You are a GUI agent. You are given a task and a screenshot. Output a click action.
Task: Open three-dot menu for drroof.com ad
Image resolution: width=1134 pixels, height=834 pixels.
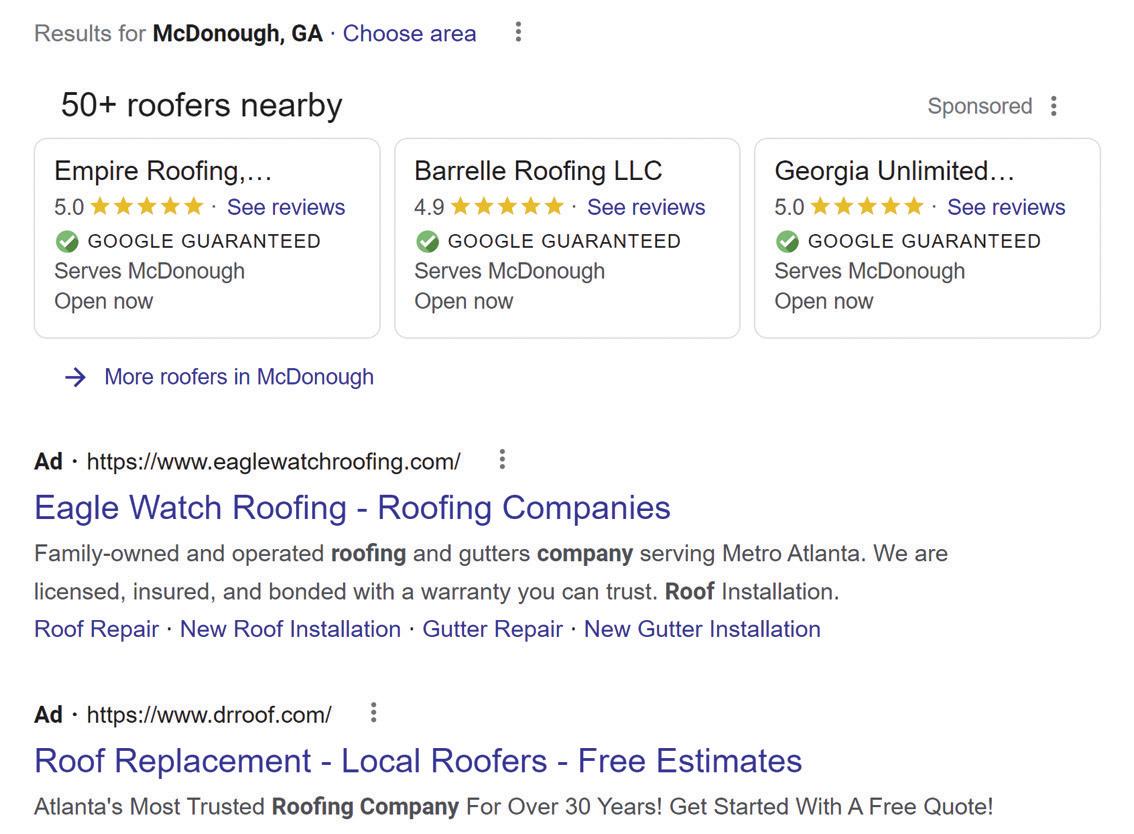(373, 713)
